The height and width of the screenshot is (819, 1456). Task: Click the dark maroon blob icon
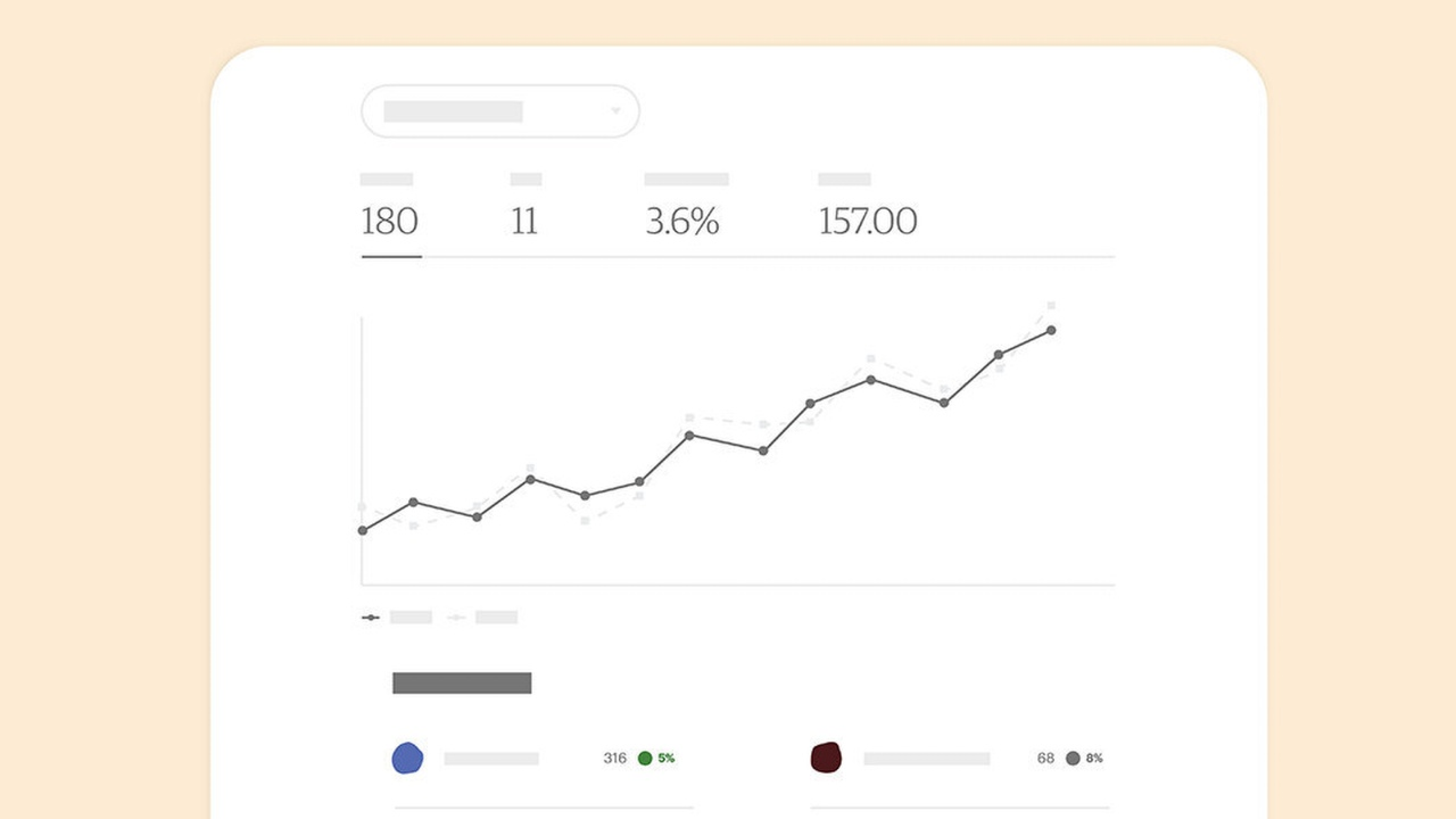(x=826, y=757)
